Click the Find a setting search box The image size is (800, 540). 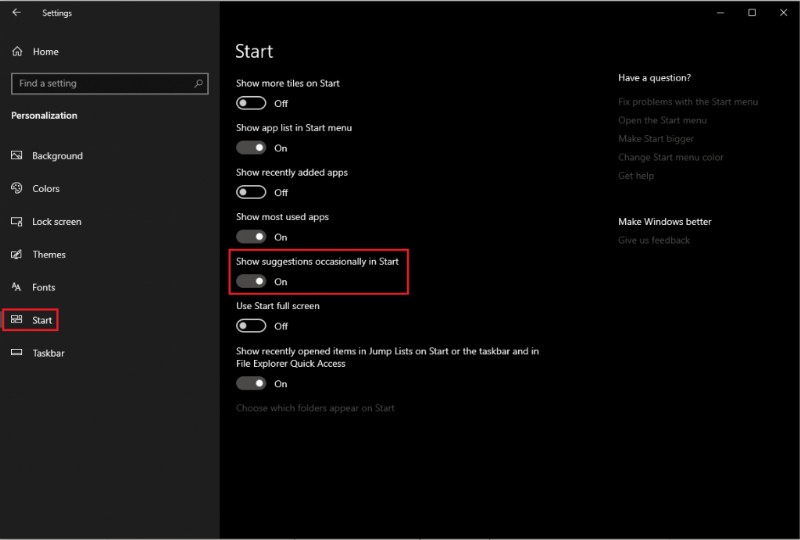(x=110, y=83)
